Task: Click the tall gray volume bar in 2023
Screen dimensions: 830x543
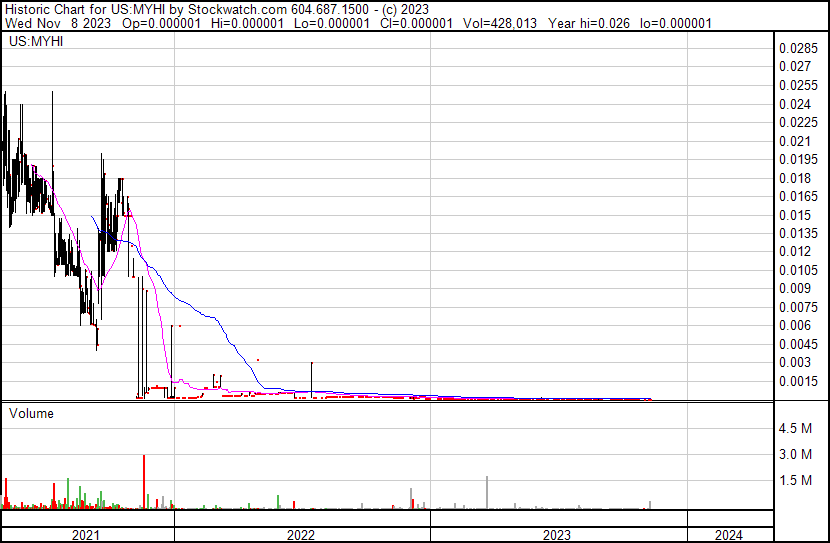Action: (487, 493)
